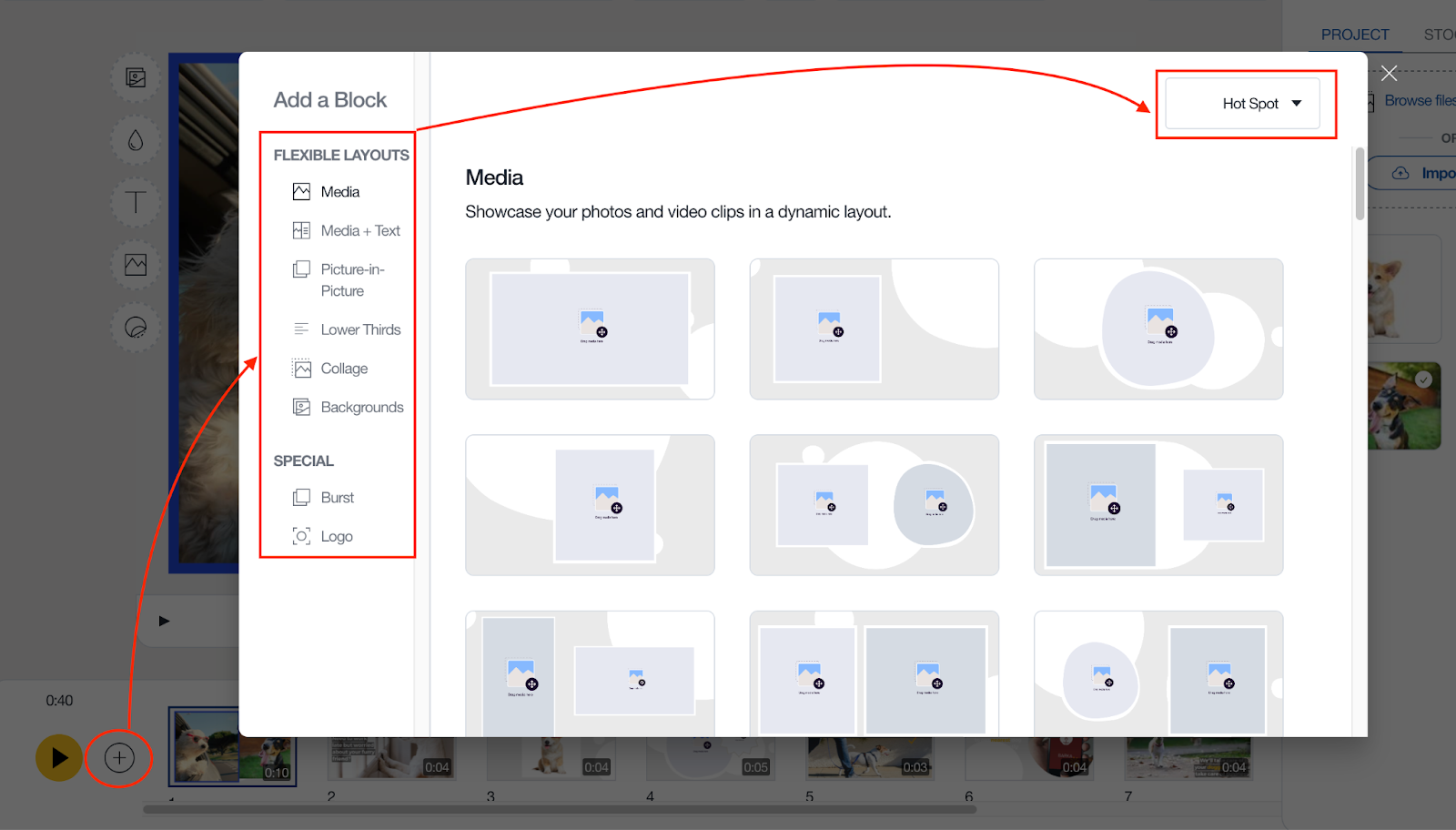1456x830 pixels.
Task: Click the add block plus icon
Action: point(119,757)
